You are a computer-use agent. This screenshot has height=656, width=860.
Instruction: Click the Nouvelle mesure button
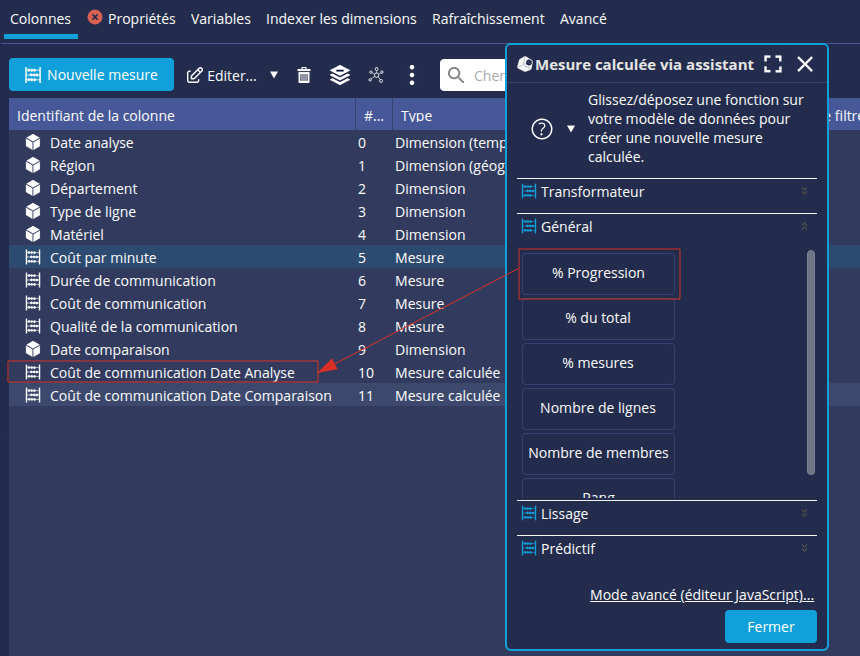(x=91, y=75)
